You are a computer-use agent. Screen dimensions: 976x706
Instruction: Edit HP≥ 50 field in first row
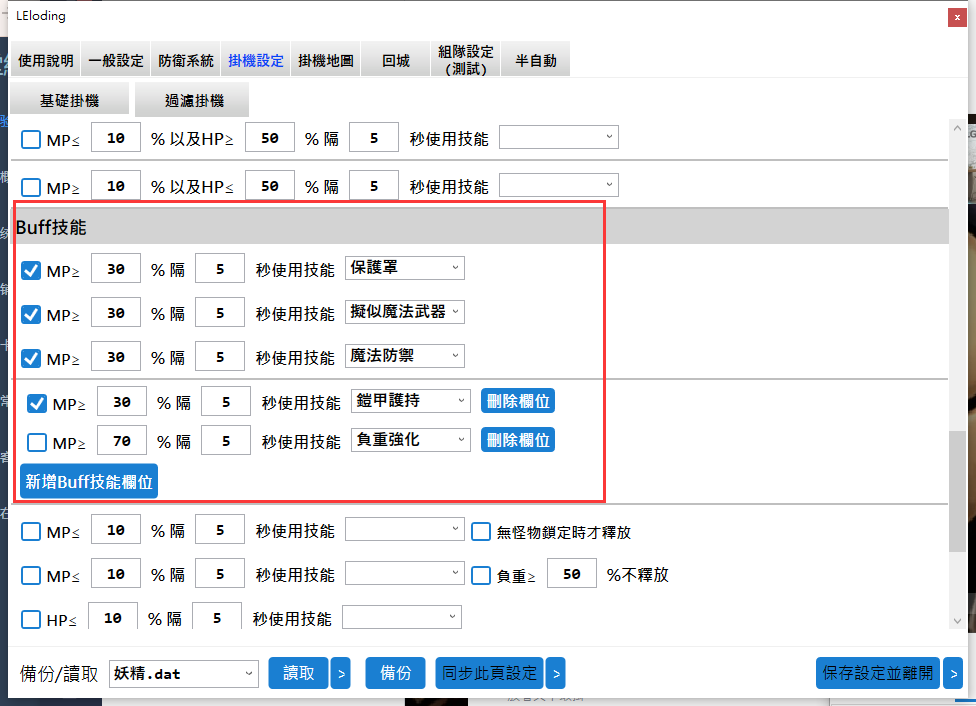270,138
